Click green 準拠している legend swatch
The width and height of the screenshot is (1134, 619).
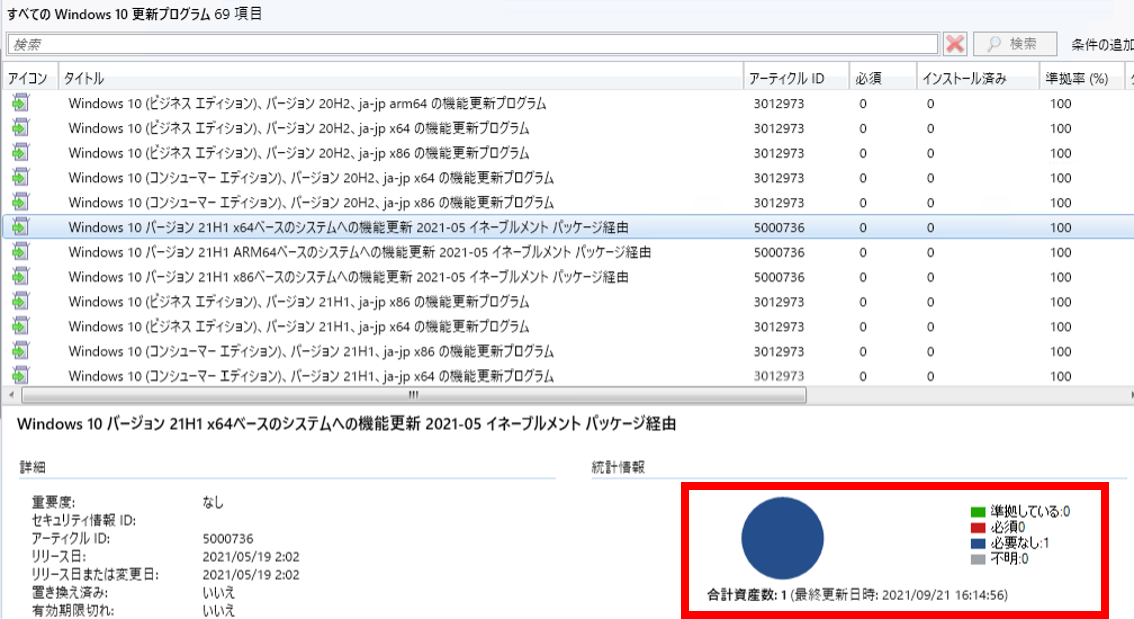tap(978, 512)
